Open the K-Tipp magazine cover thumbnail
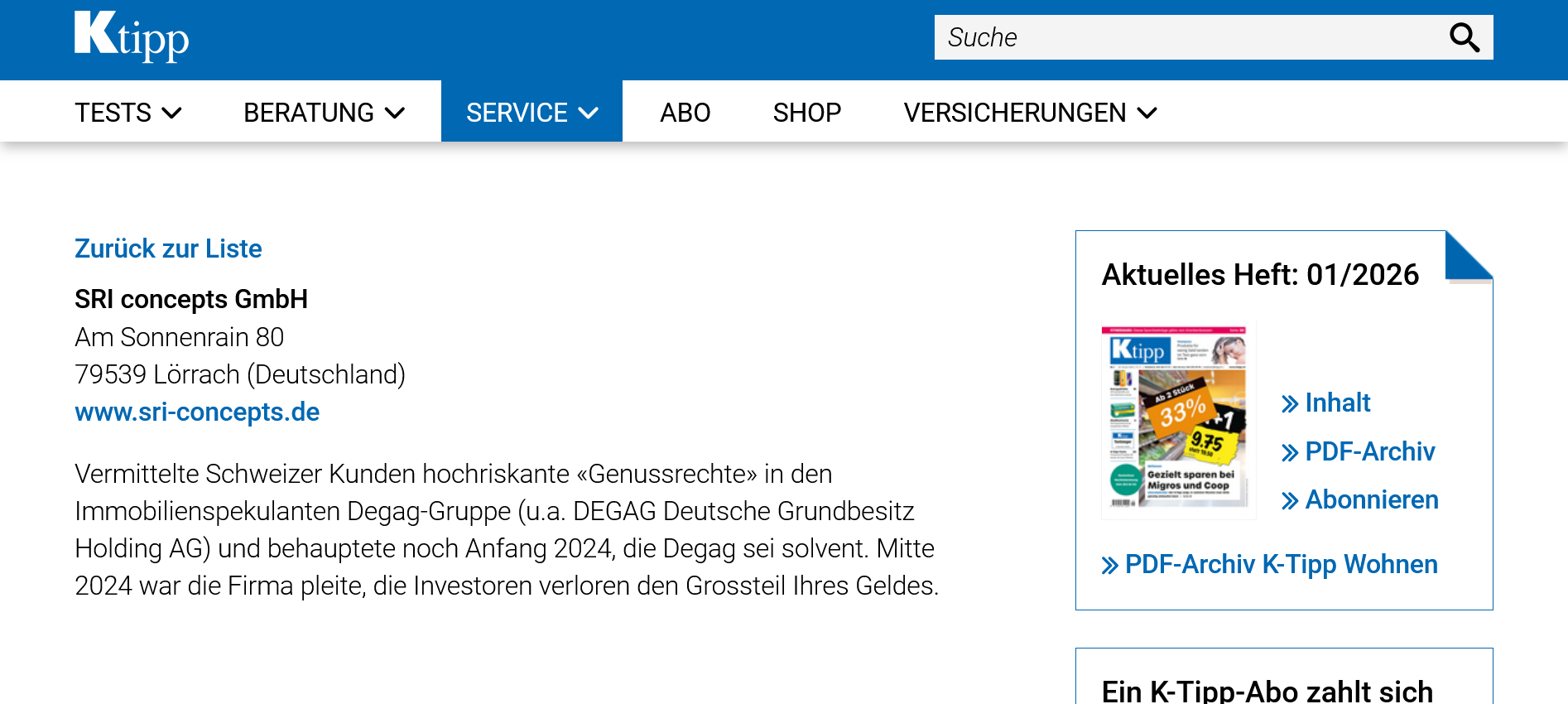 coord(1178,418)
